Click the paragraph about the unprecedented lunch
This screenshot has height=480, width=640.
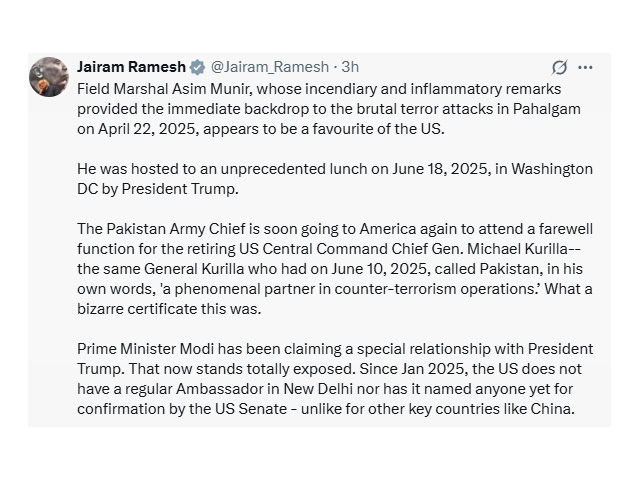coord(335,179)
